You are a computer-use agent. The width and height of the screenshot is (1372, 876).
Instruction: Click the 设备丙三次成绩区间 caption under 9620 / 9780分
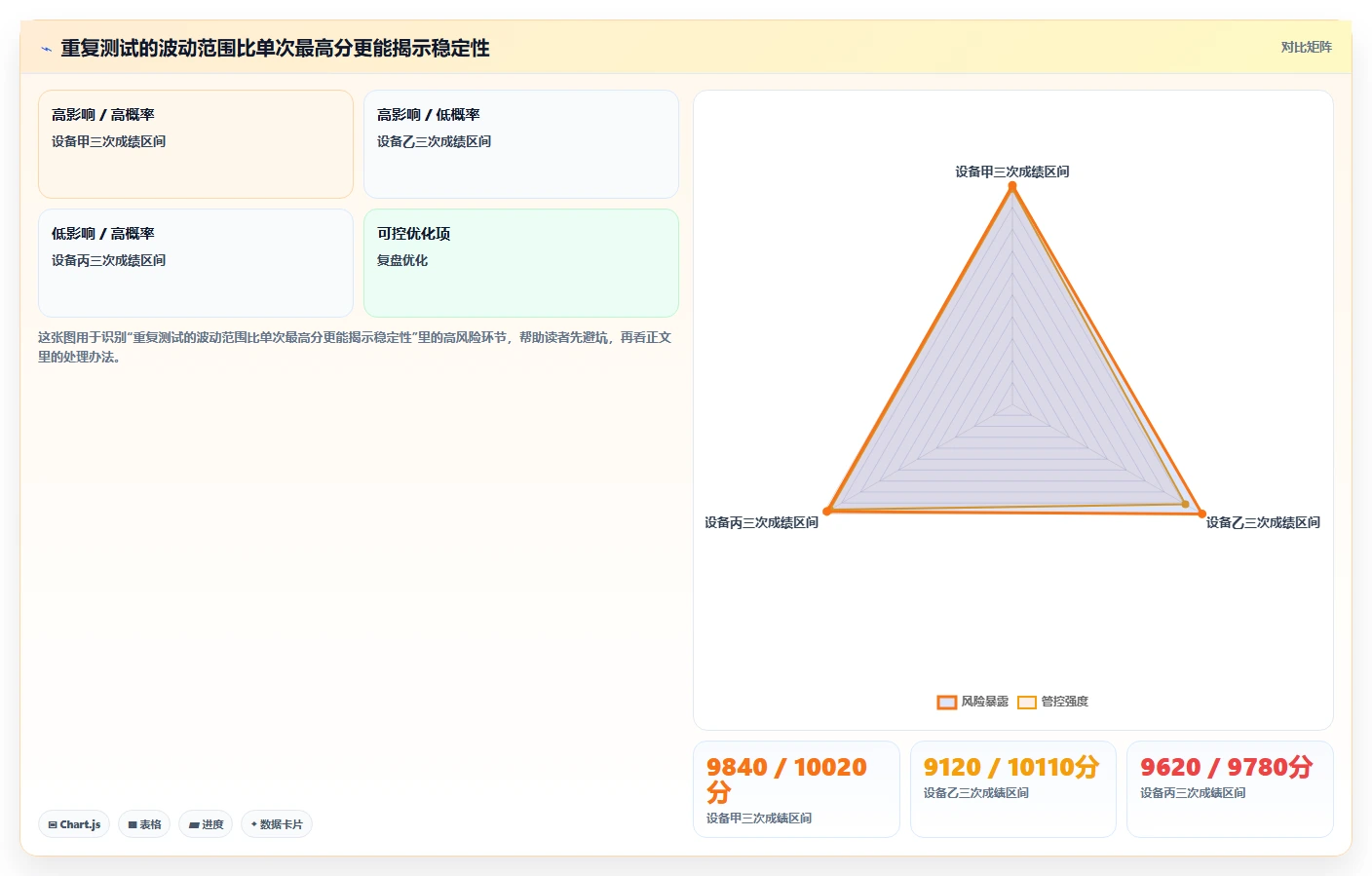coord(1193,793)
